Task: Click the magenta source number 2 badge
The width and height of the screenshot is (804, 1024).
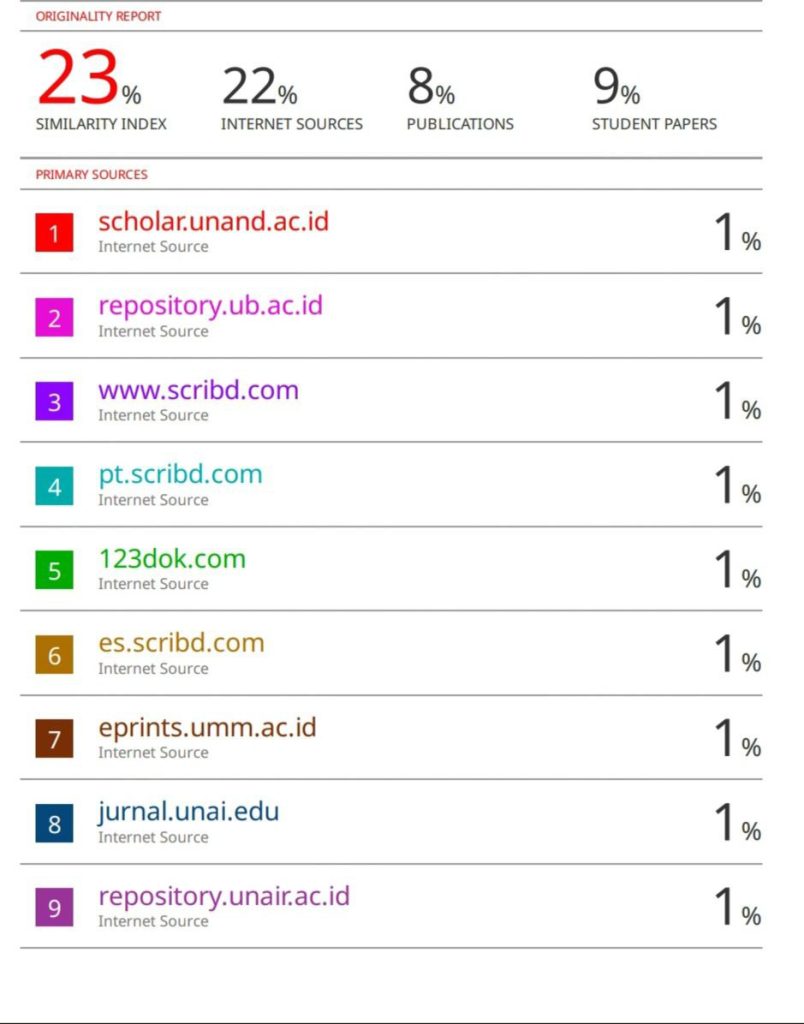Action: [x=54, y=317]
